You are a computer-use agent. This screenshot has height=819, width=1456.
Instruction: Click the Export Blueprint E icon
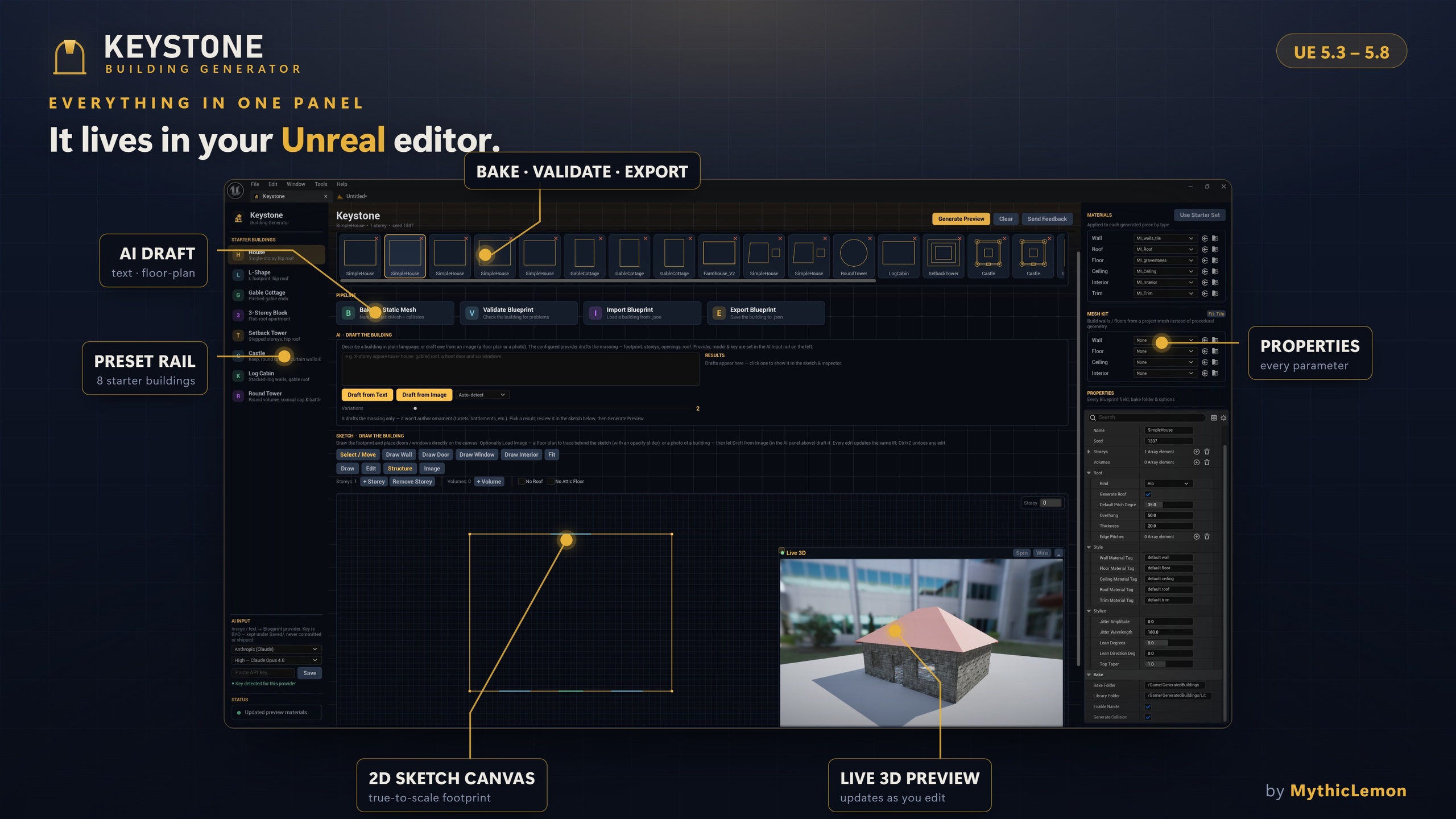[719, 313]
